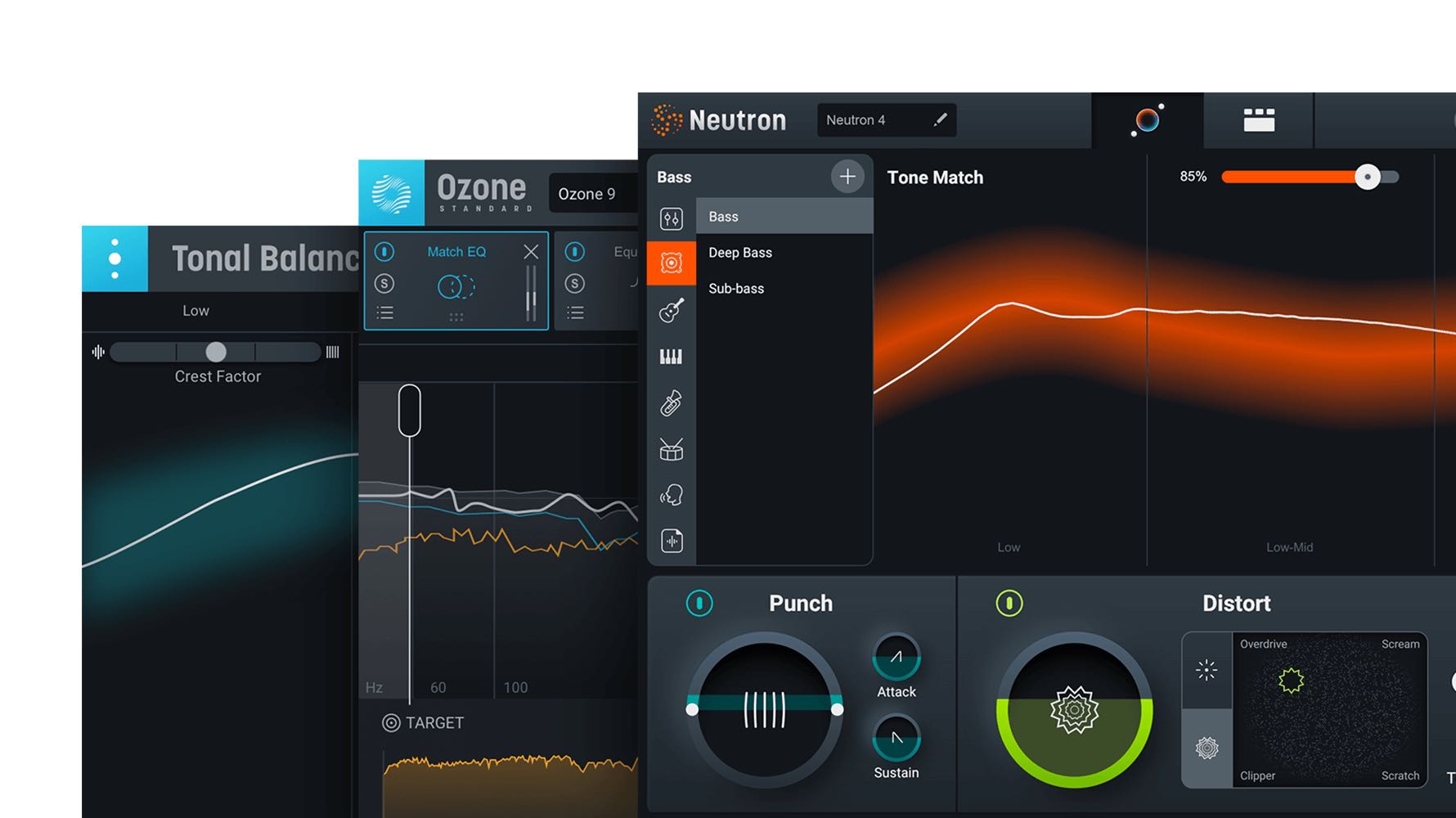
Task: Open the Tonal Balance options menu dots
Action: (x=115, y=258)
